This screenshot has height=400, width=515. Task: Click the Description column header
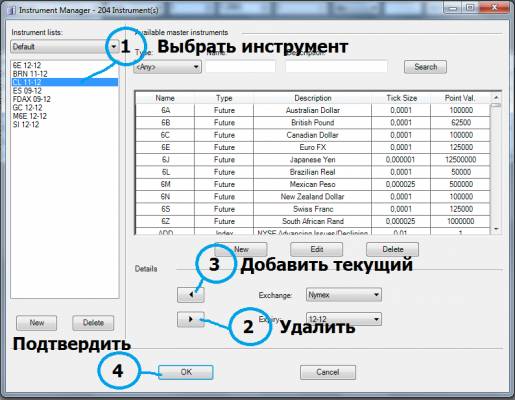[x=313, y=98]
